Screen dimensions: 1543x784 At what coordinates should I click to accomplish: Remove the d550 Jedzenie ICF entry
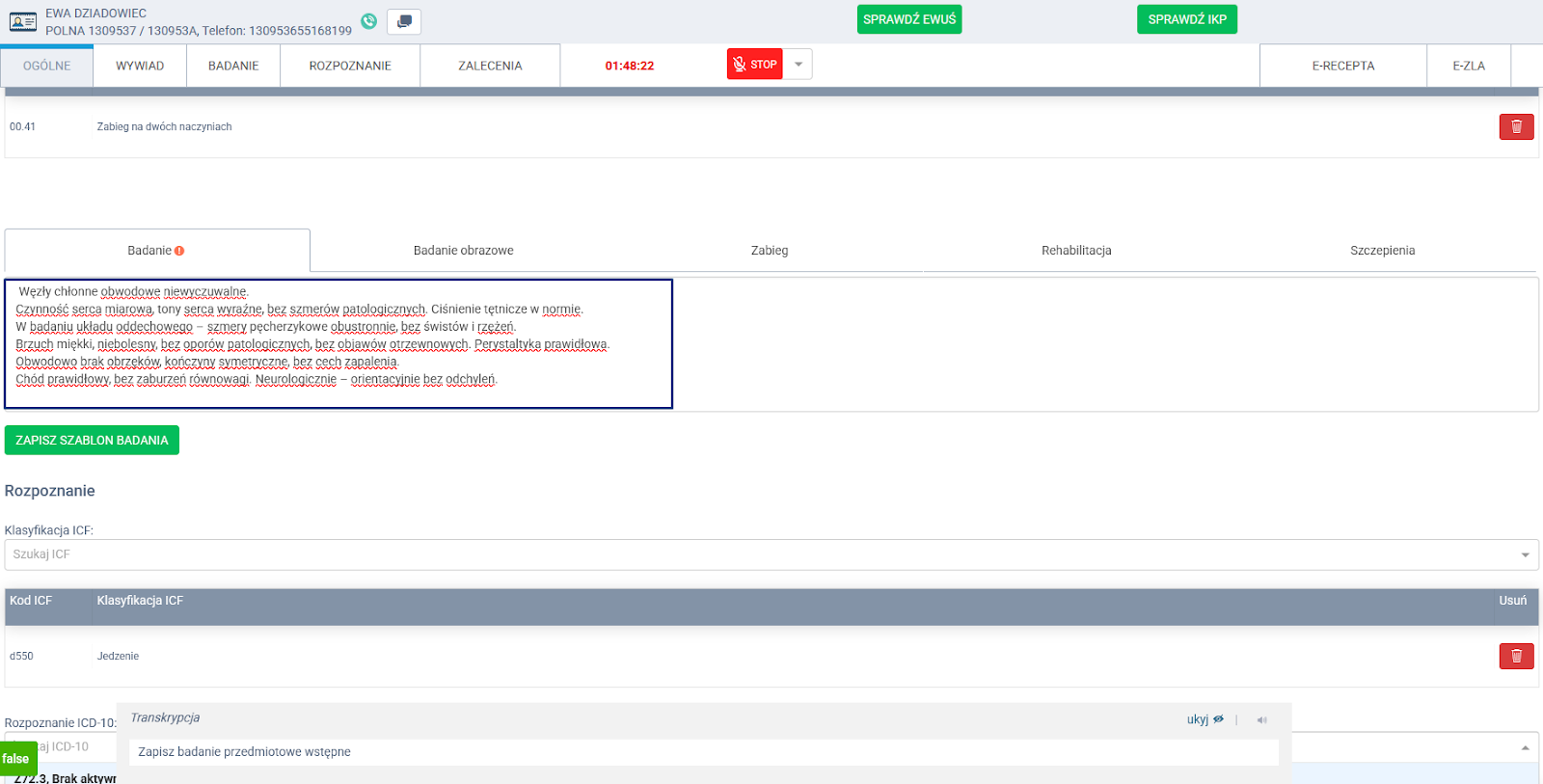pyautogui.click(x=1516, y=656)
